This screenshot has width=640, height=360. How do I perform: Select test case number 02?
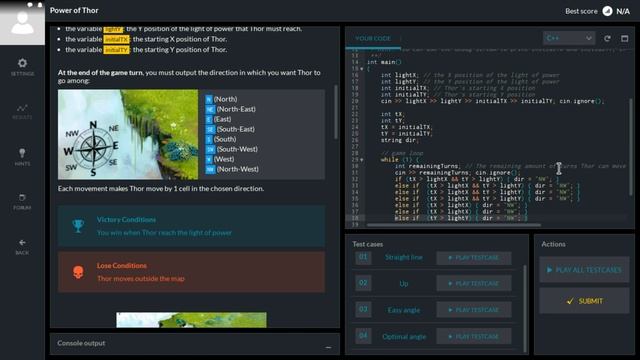(363, 283)
